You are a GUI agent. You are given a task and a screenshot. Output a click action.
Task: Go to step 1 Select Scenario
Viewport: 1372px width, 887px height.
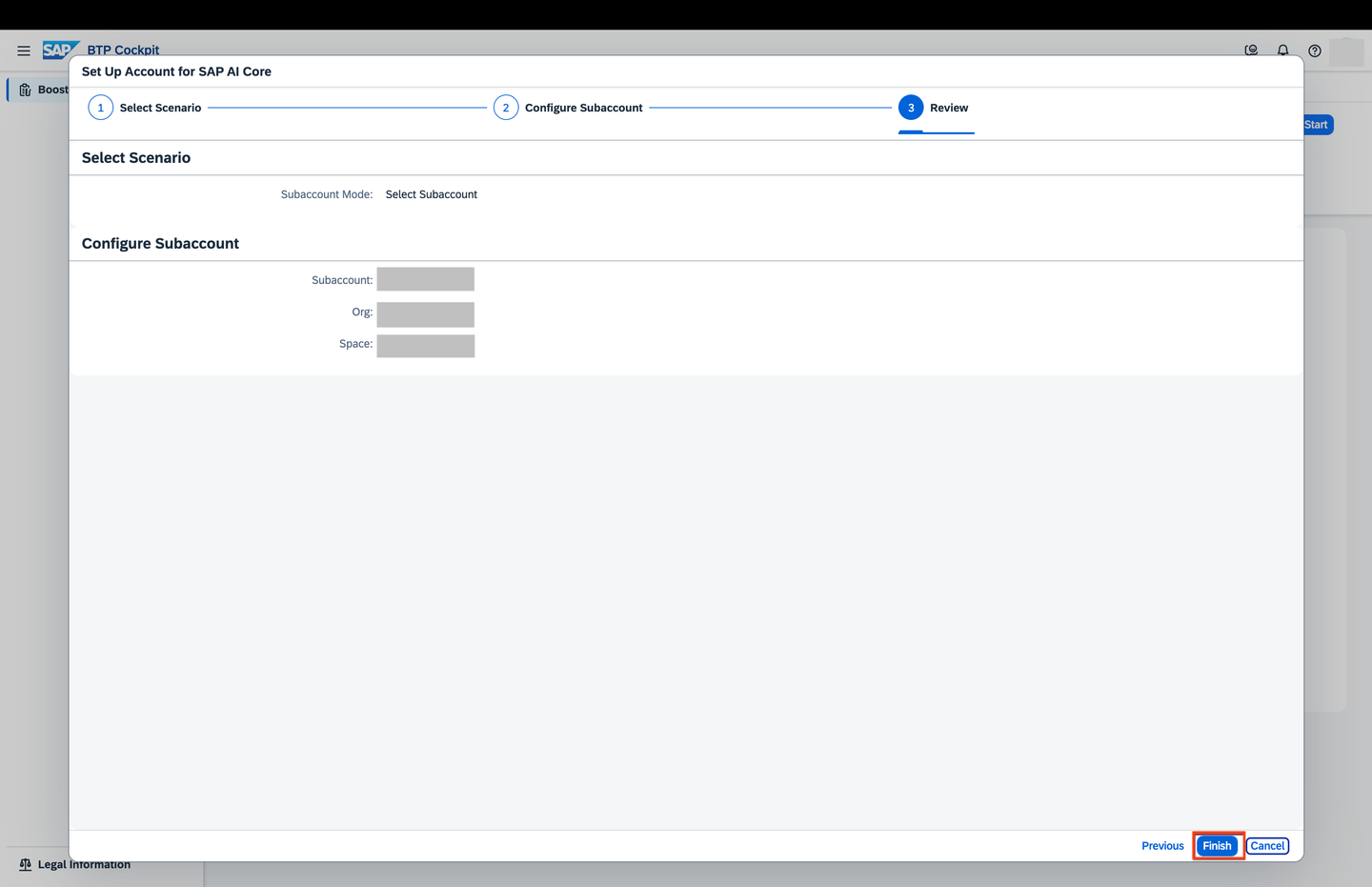(145, 108)
